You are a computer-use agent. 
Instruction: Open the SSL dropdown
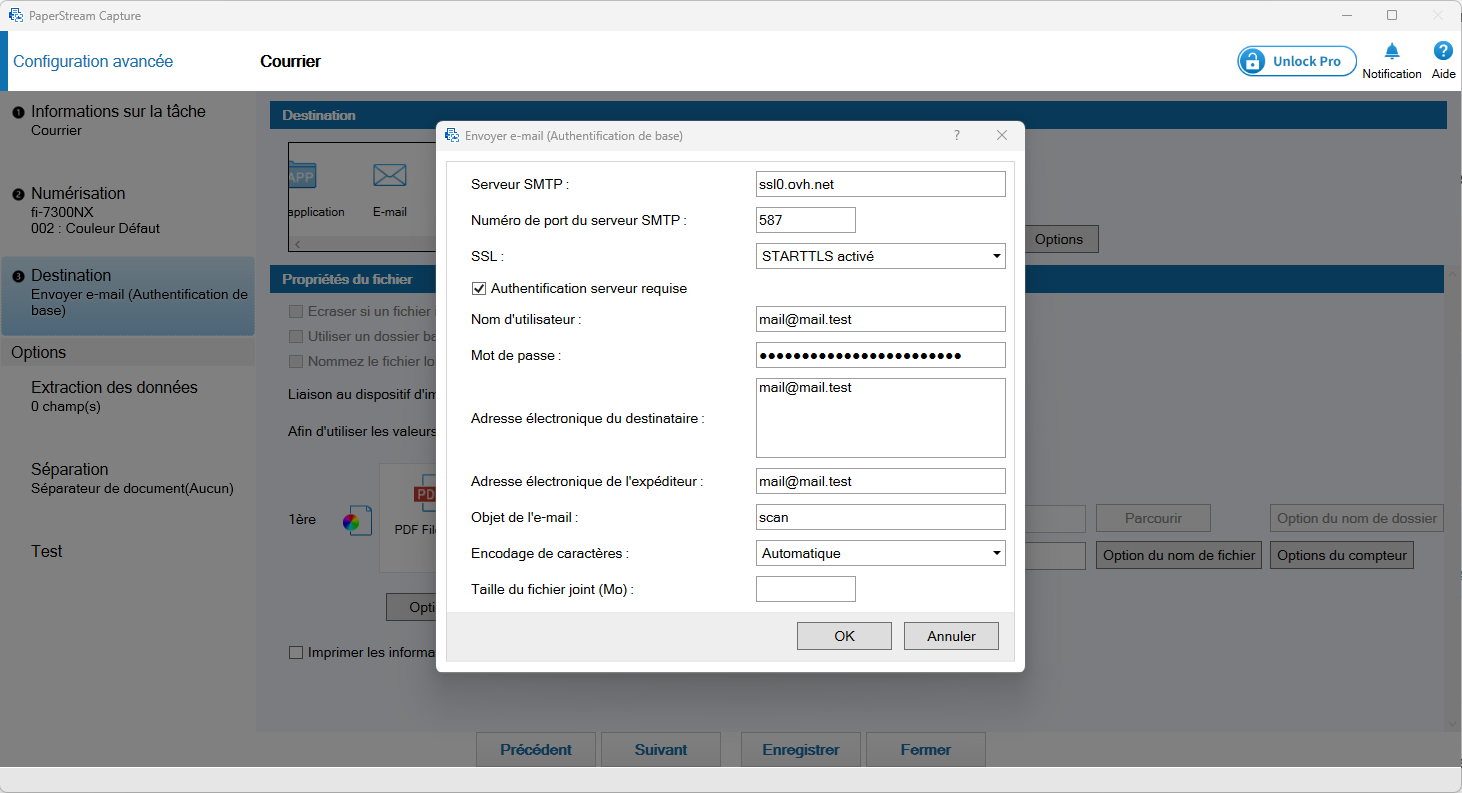coord(881,256)
